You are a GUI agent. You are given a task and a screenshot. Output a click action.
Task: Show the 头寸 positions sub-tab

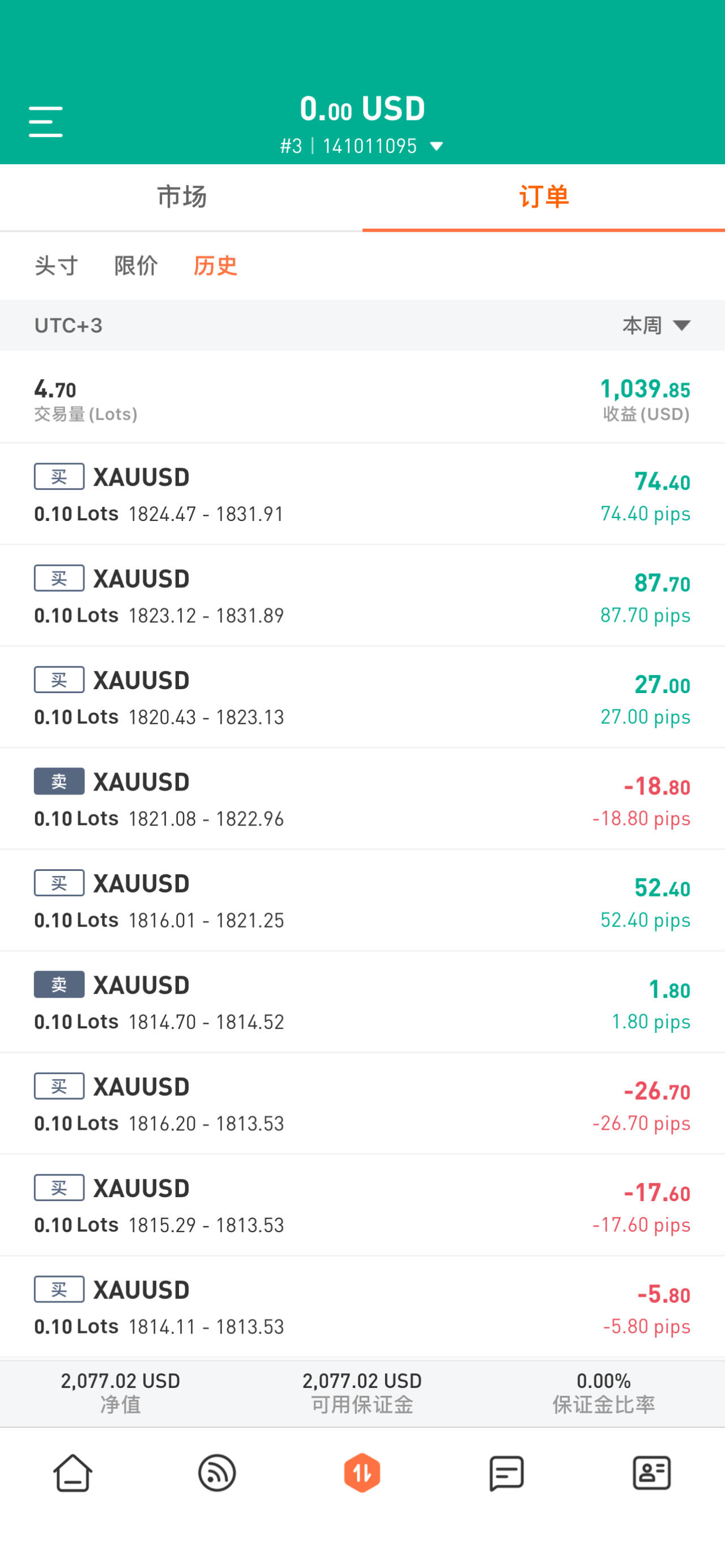(57, 266)
